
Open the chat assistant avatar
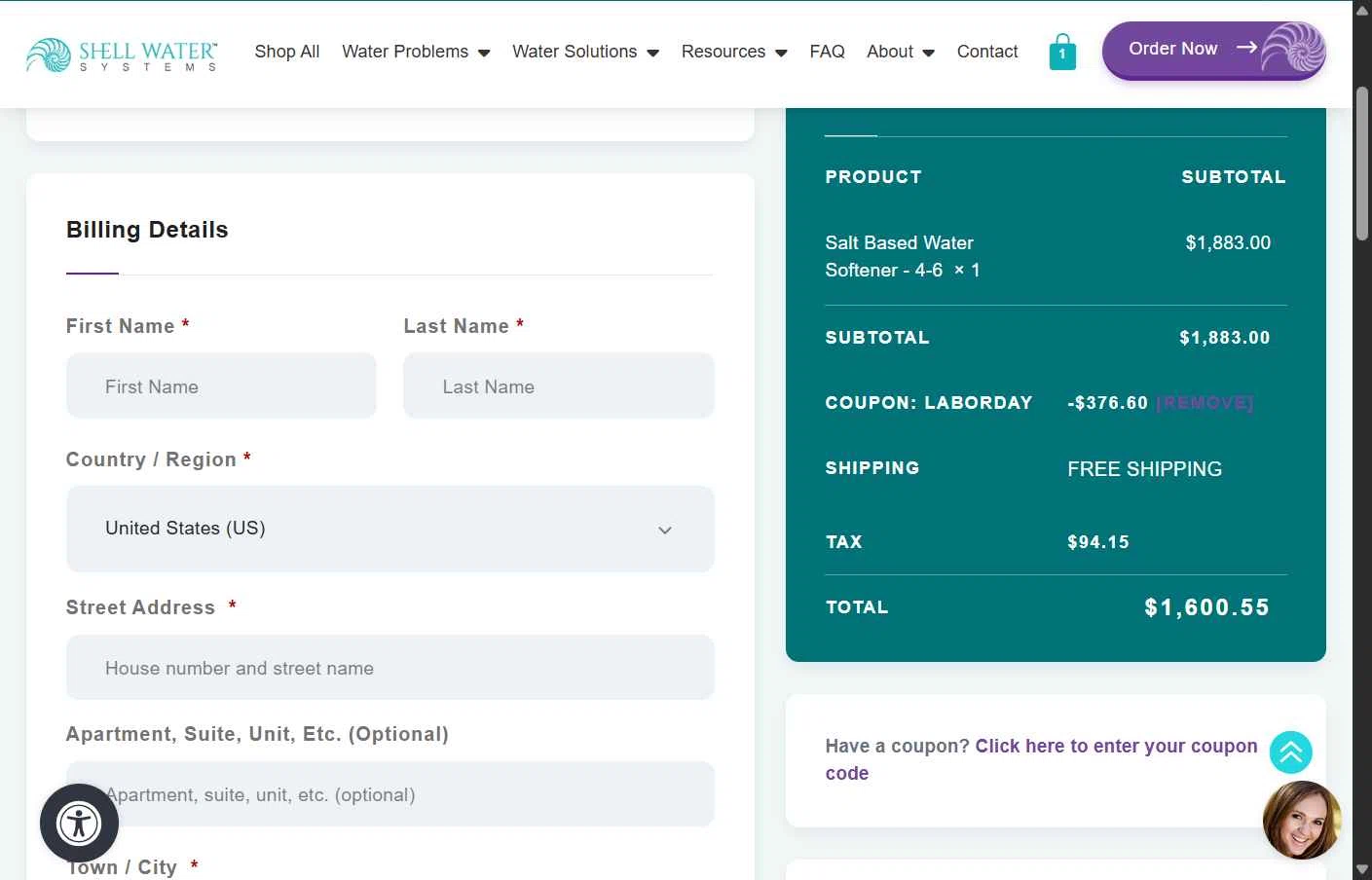[x=1302, y=820]
